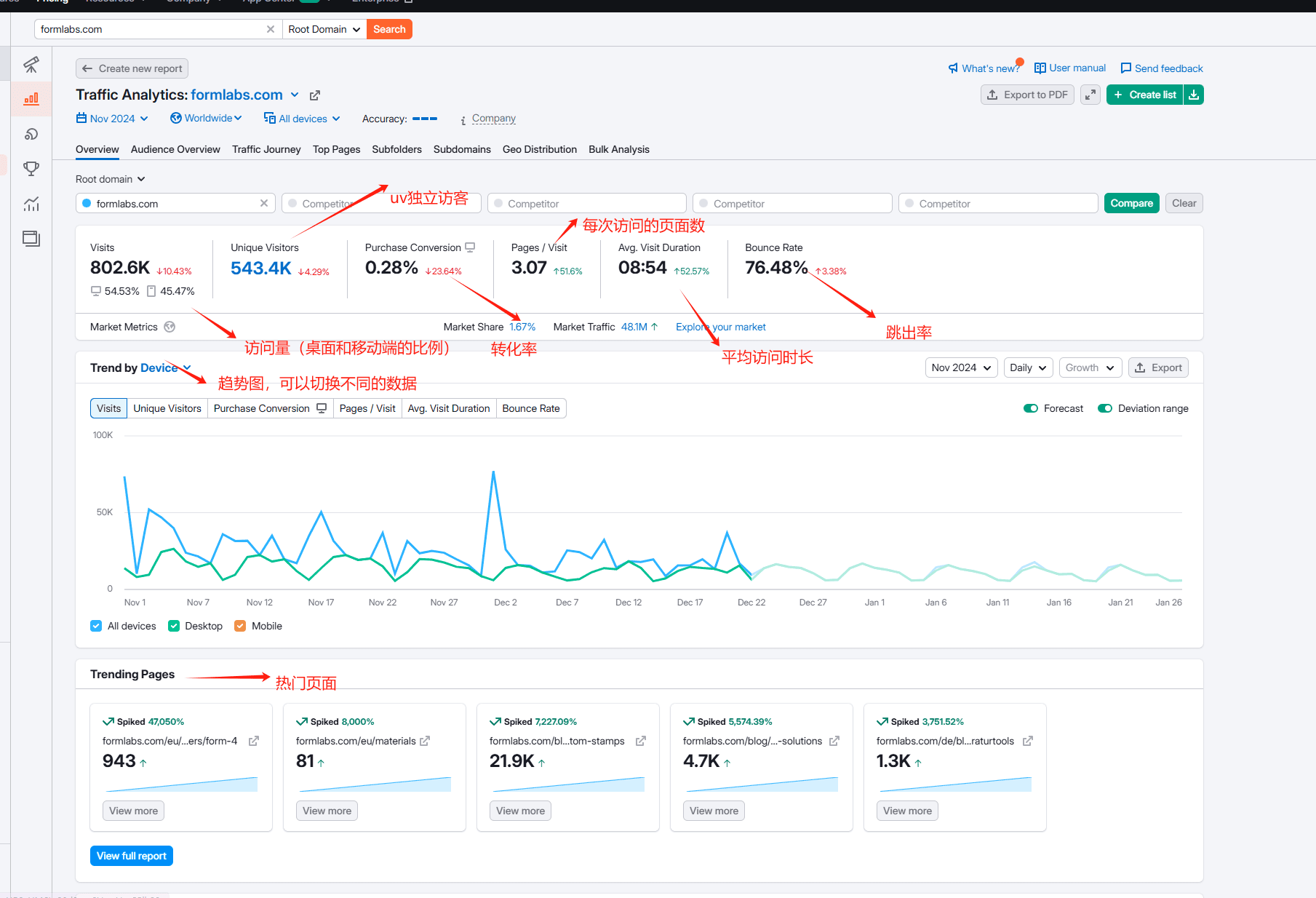Viewport: 1316px width, 898px height.
Task: Uncheck the All devices checkbox
Action: [96, 626]
